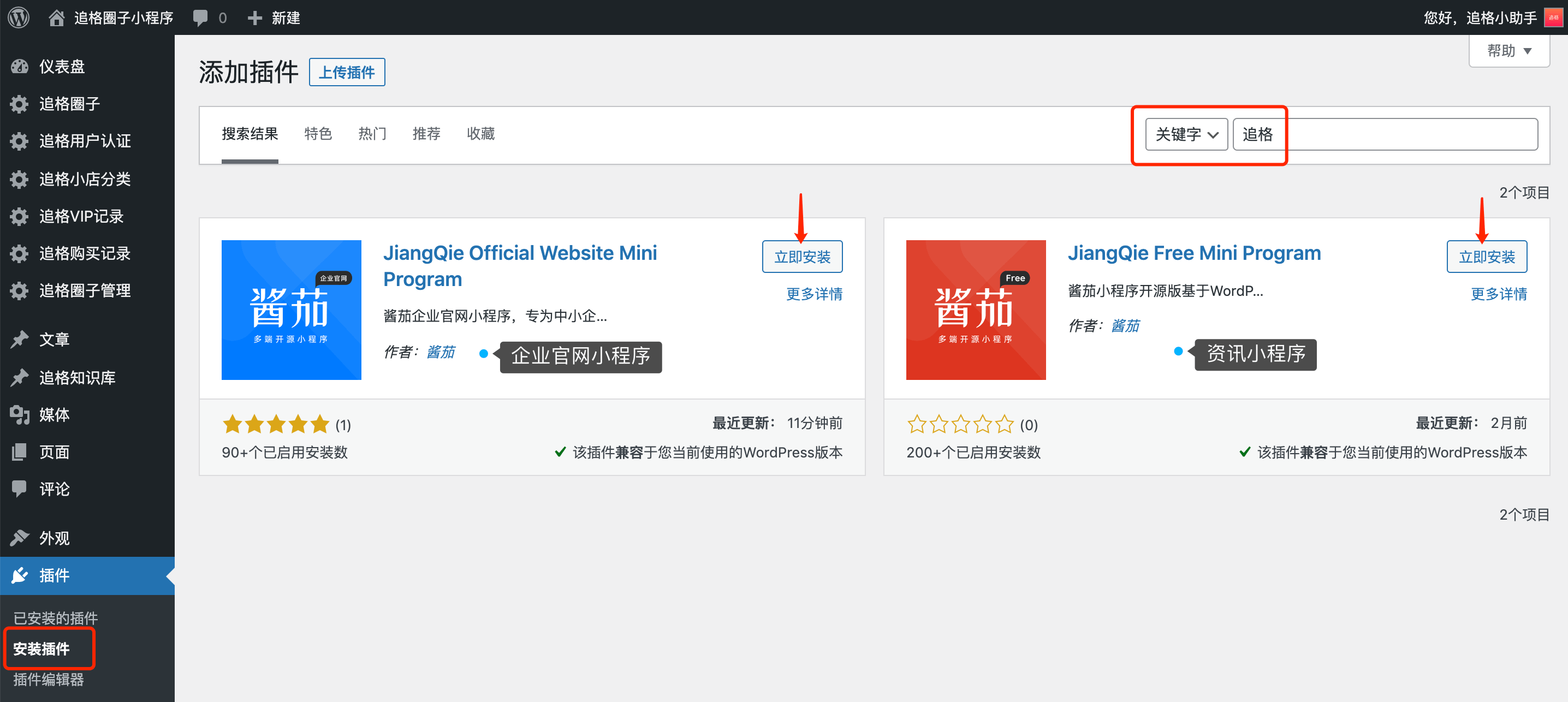Click the gear icon beside 追格圈子

[20, 104]
